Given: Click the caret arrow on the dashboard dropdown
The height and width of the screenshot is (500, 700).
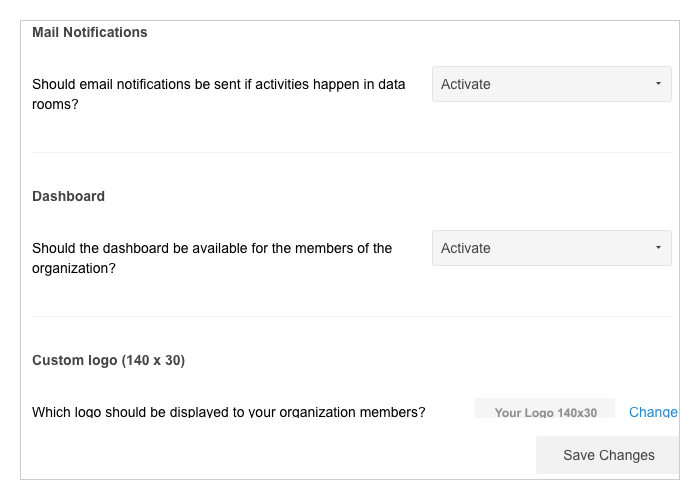Looking at the screenshot, I should coord(658,247).
